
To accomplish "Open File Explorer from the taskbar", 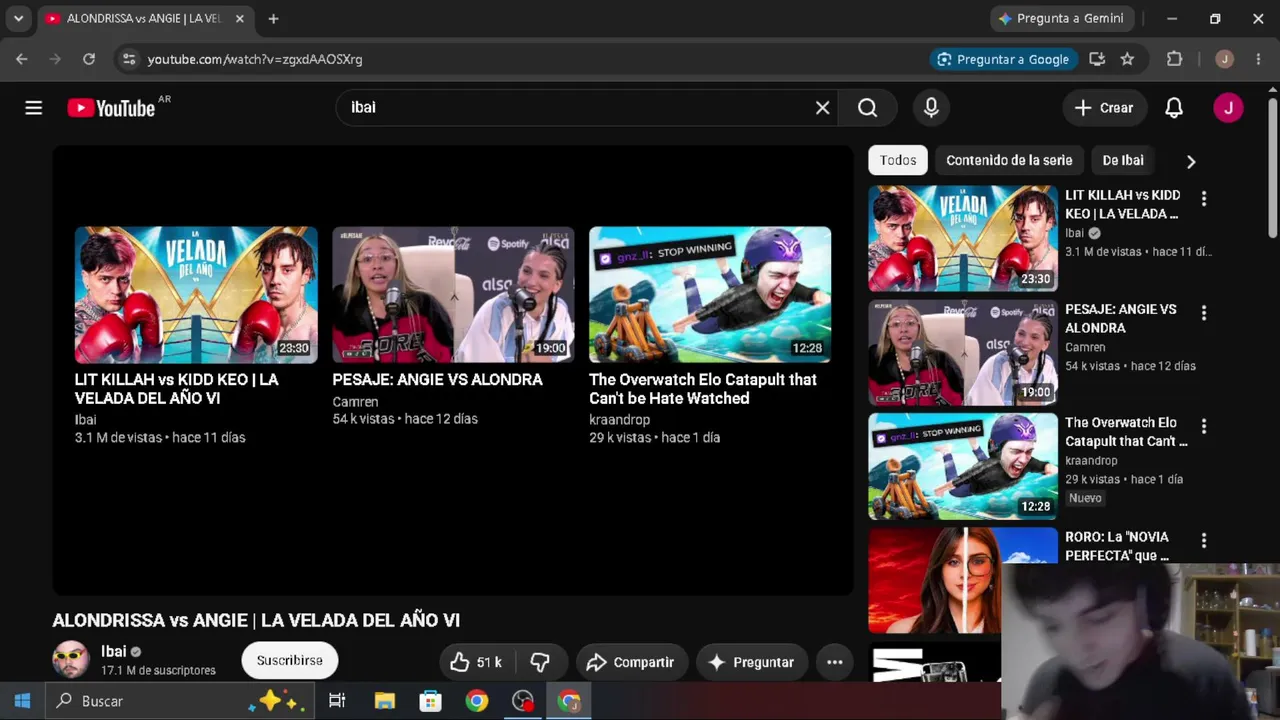I will coord(385,701).
